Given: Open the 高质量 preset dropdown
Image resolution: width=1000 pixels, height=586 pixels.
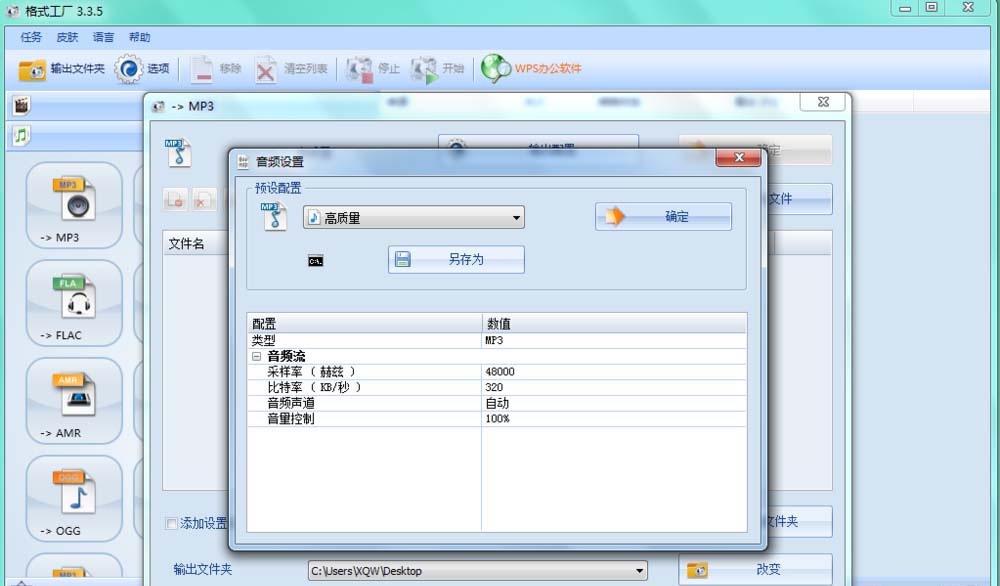Looking at the screenshot, I should [414, 217].
